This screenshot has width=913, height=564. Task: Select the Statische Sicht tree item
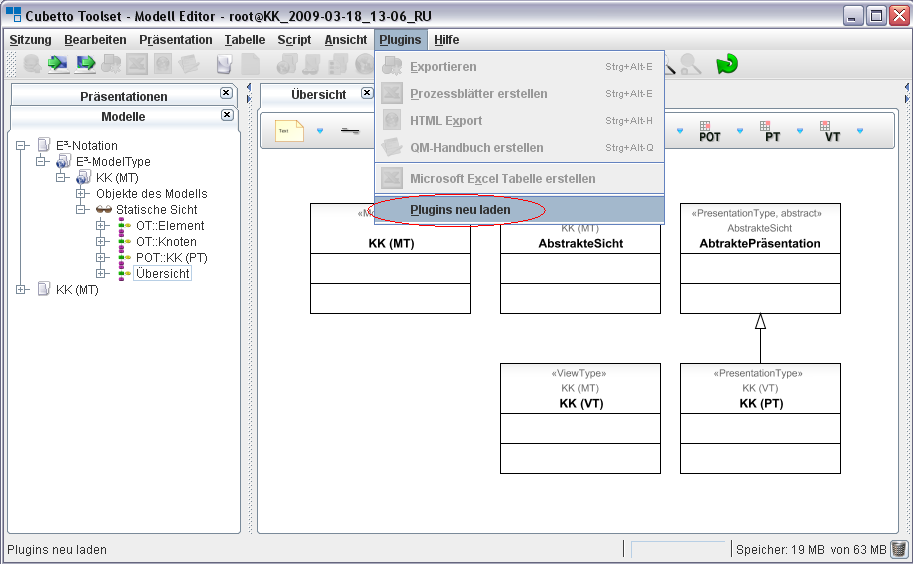157,210
